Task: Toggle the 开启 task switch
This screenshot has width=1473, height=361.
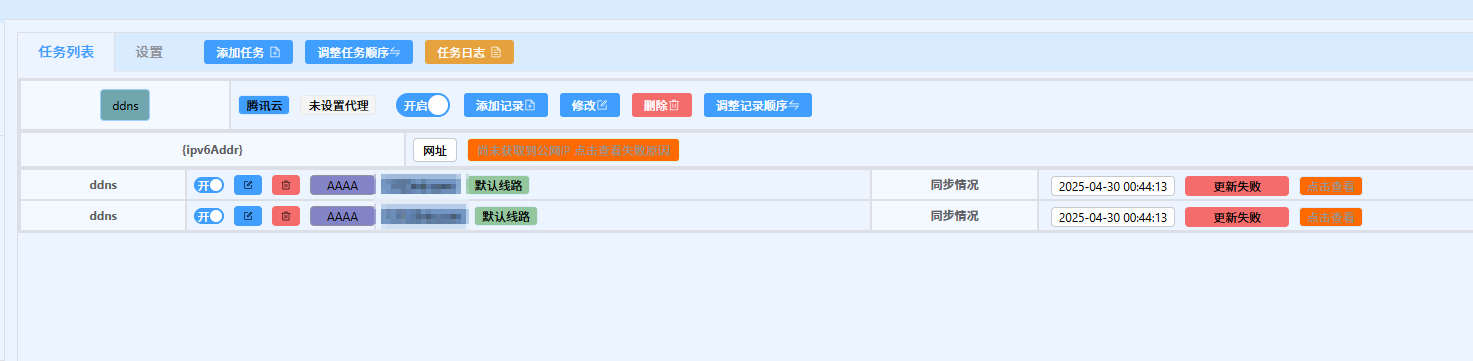Action: (x=423, y=105)
